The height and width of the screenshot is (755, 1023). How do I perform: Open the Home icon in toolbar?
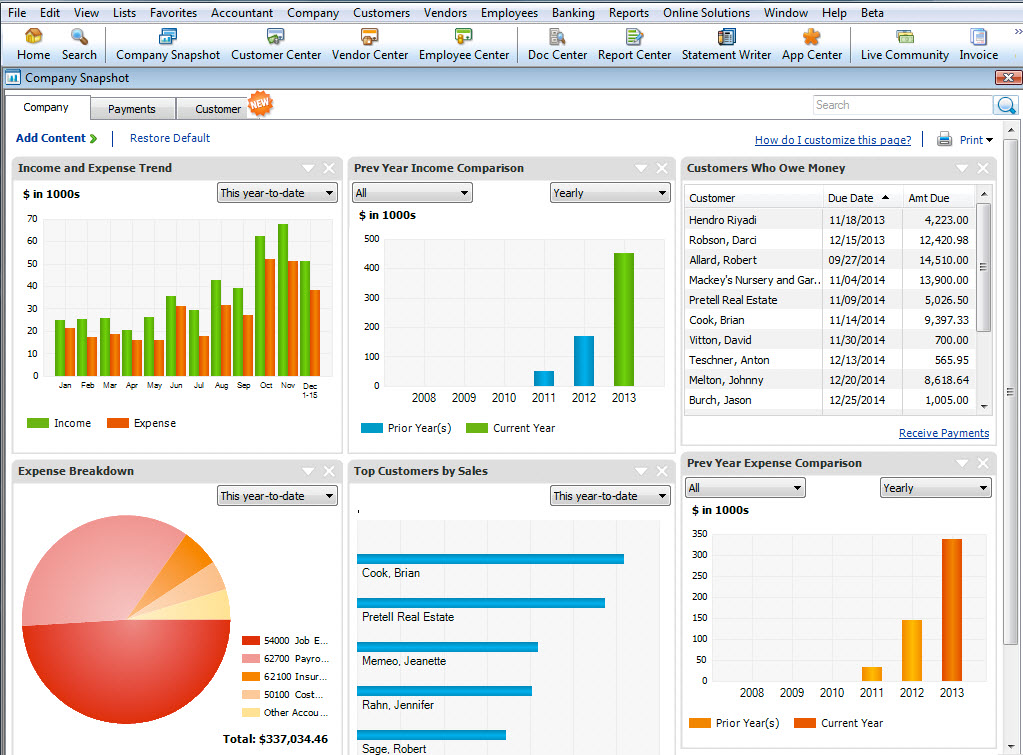click(x=33, y=37)
